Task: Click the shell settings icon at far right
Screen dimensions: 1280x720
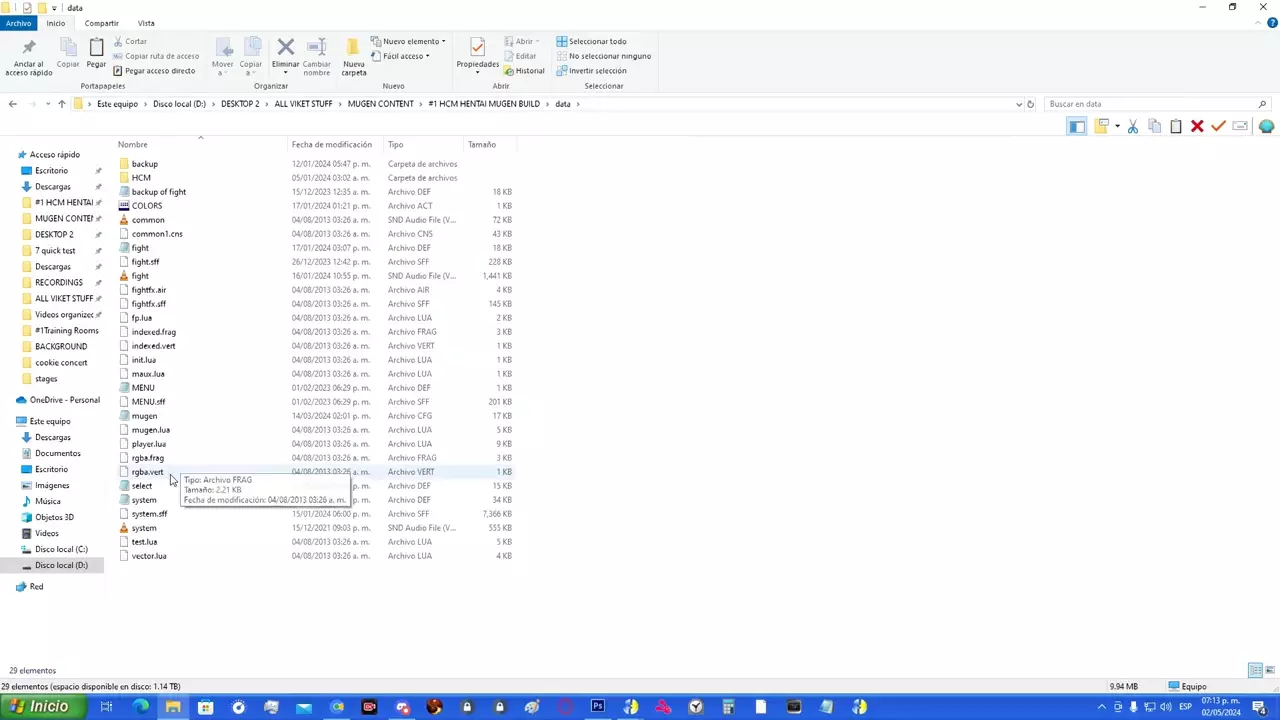Action: [1266, 126]
